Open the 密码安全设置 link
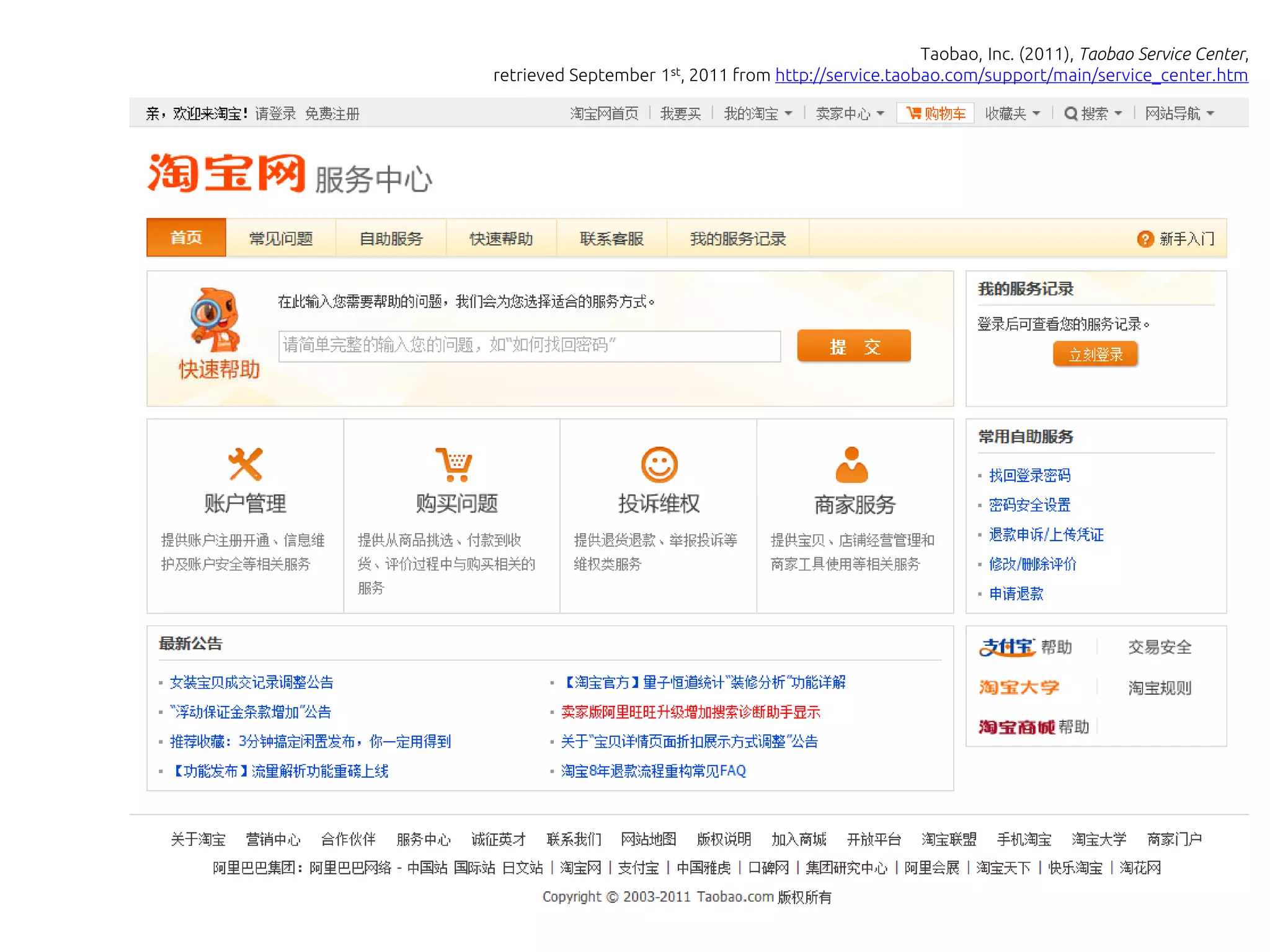Screen dimensions: 1270x952 (1029, 505)
